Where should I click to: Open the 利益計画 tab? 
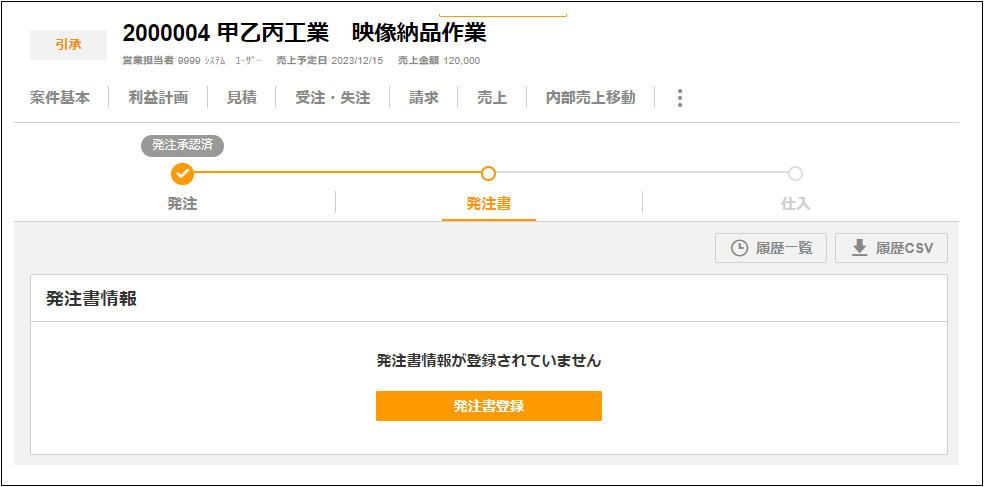(158, 98)
